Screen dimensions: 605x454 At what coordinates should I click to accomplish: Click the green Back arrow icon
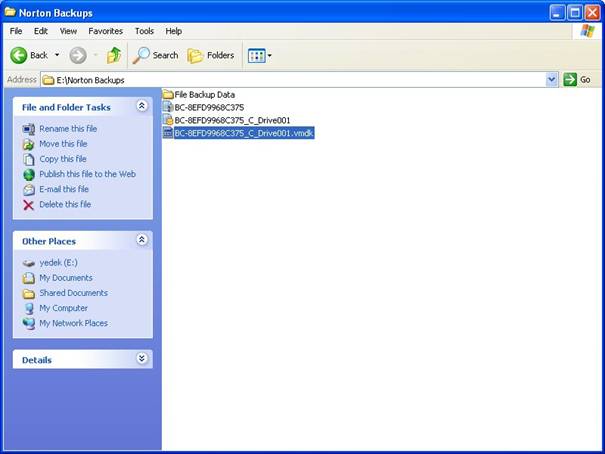tap(18, 56)
